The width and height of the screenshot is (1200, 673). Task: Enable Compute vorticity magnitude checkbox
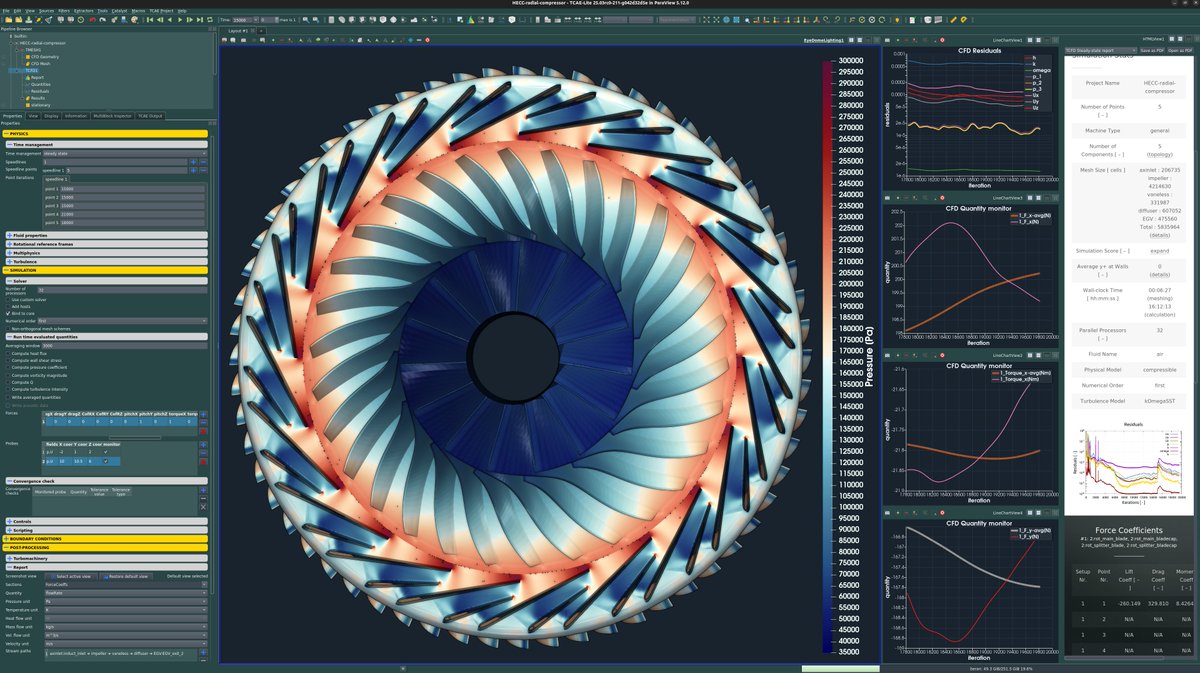click(x=8, y=375)
